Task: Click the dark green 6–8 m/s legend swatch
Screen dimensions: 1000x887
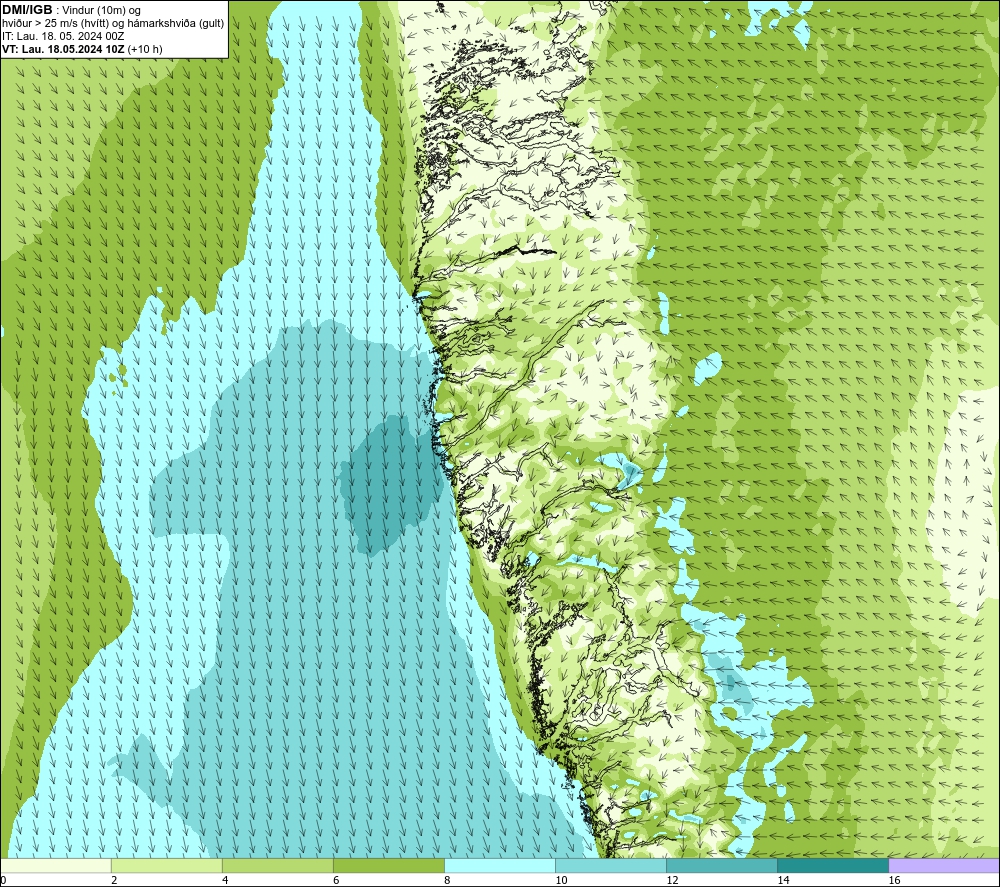Action: coord(388,866)
